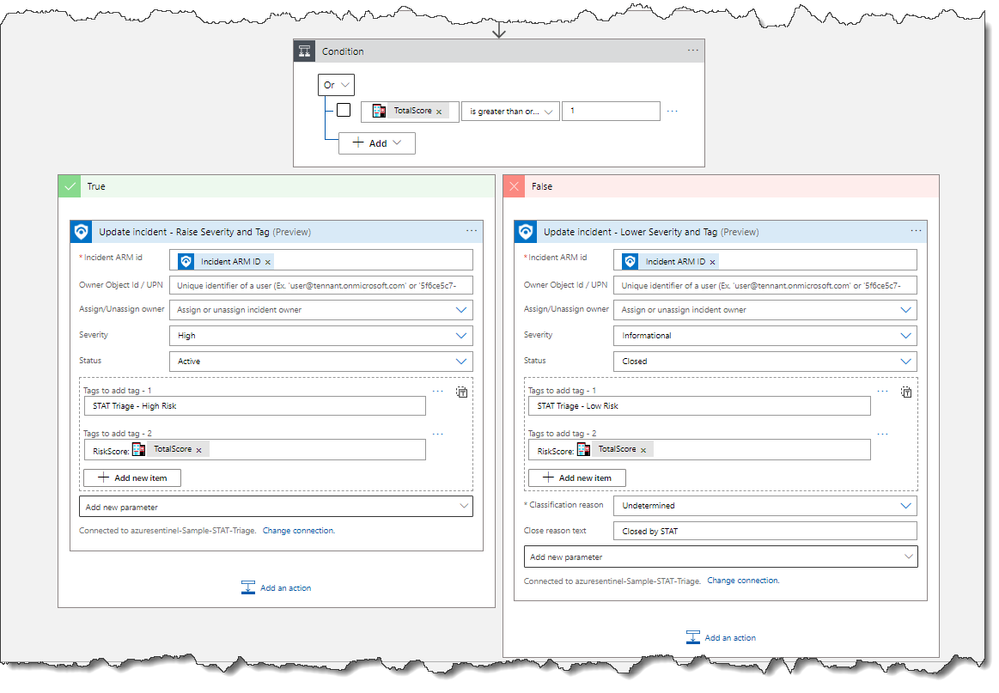This screenshot has width=999, height=693.
Task: Click the Add button in Condition
Action: [377, 143]
